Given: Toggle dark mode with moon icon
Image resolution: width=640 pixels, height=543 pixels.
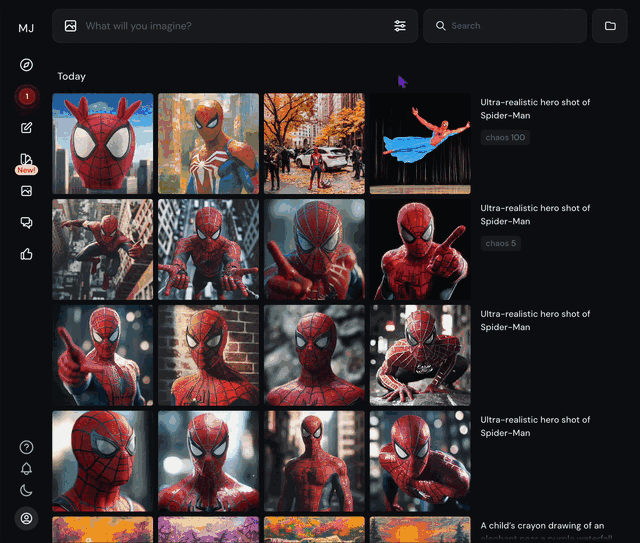Looking at the screenshot, I should click(27, 490).
